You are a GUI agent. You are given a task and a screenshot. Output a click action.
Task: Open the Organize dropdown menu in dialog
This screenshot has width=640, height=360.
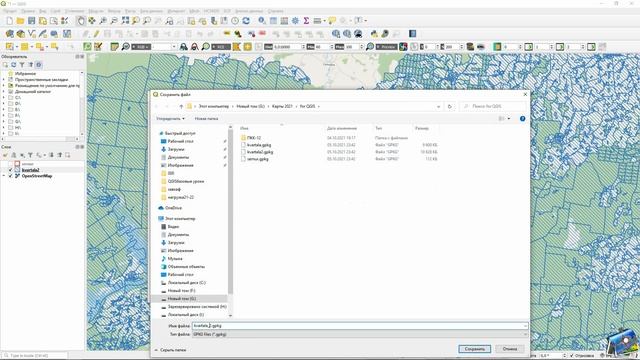coord(170,119)
